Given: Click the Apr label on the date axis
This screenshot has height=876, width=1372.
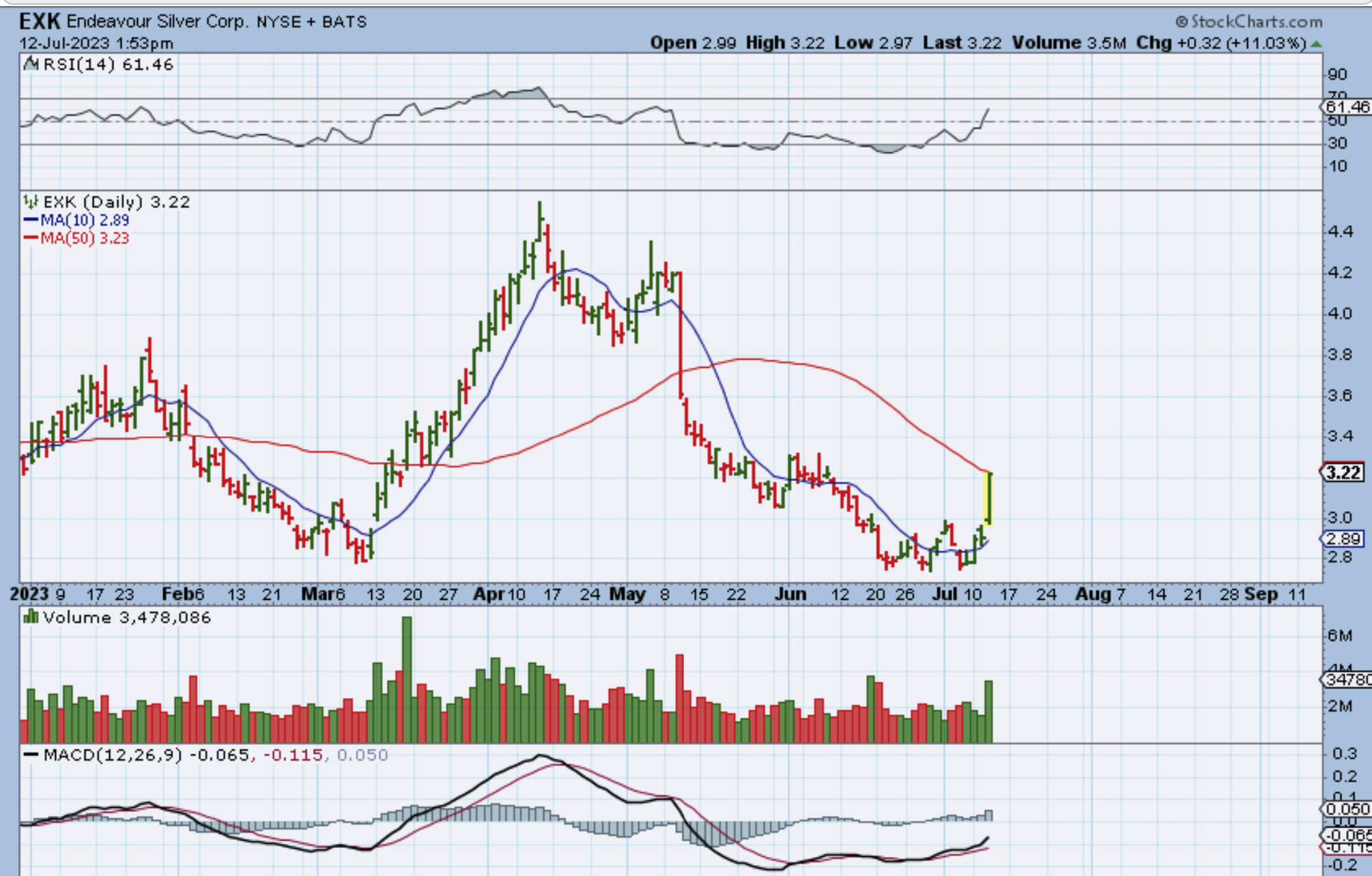Looking at the screenshot, I should coord(489,594).
